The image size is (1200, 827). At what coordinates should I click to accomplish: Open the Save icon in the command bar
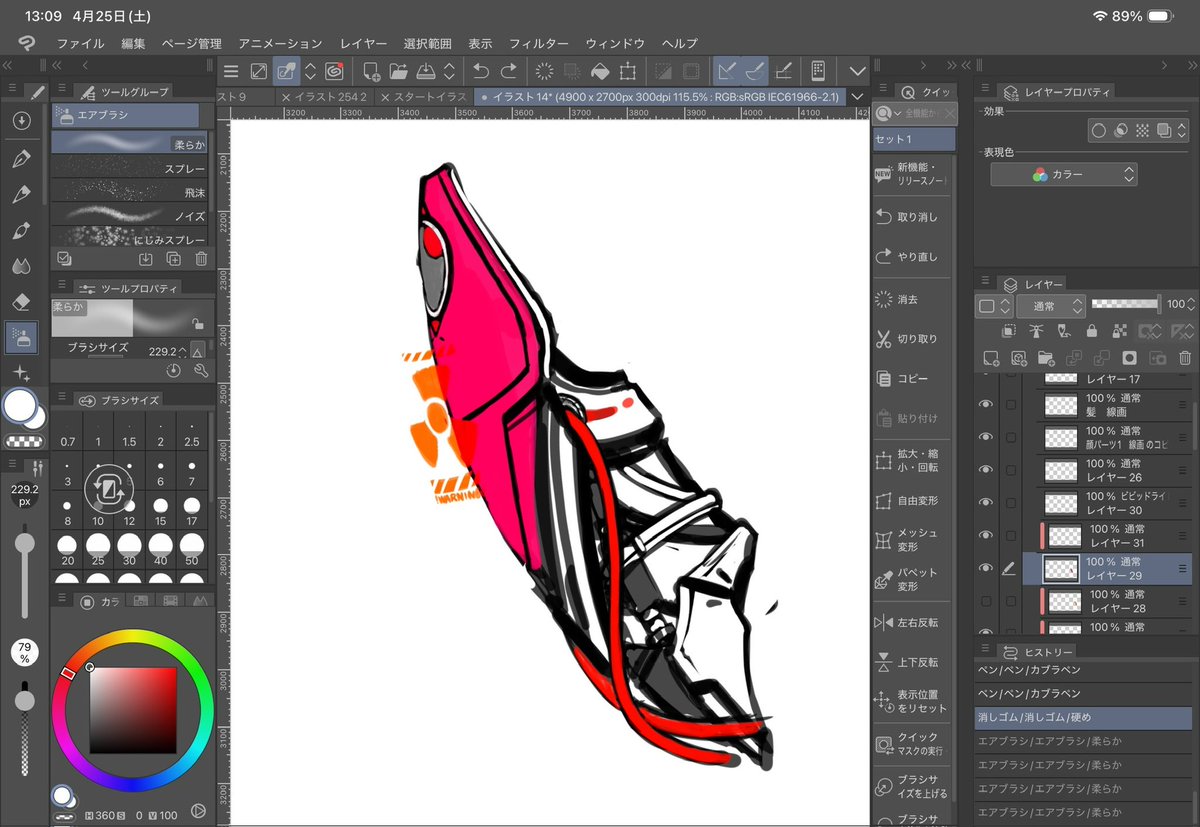click(x=424, y=71)
